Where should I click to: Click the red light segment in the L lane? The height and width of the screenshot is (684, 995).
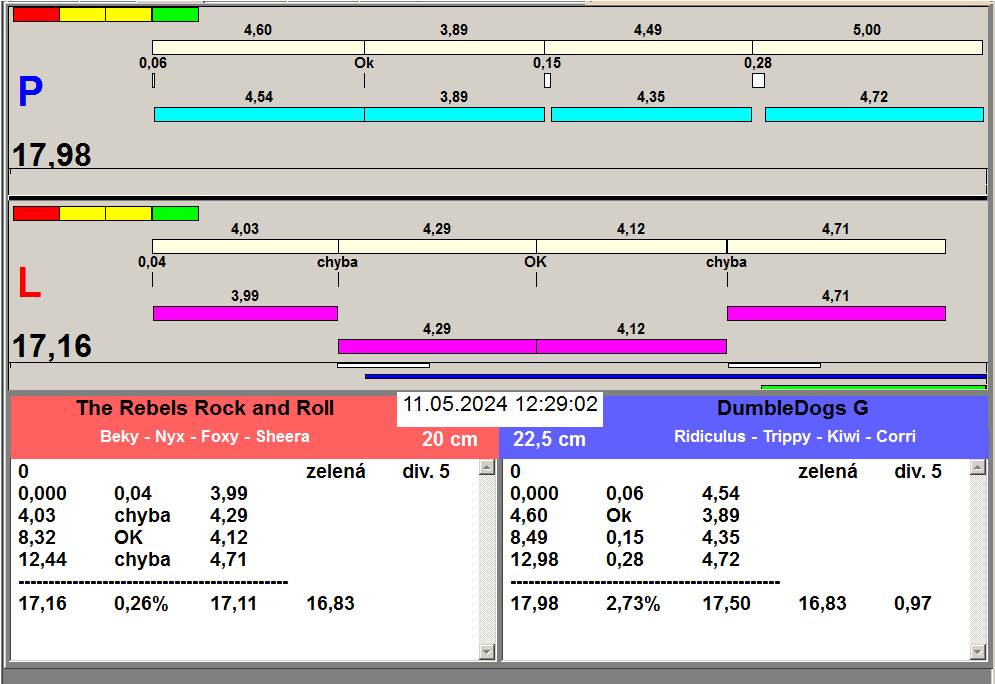tap(36, 213)
